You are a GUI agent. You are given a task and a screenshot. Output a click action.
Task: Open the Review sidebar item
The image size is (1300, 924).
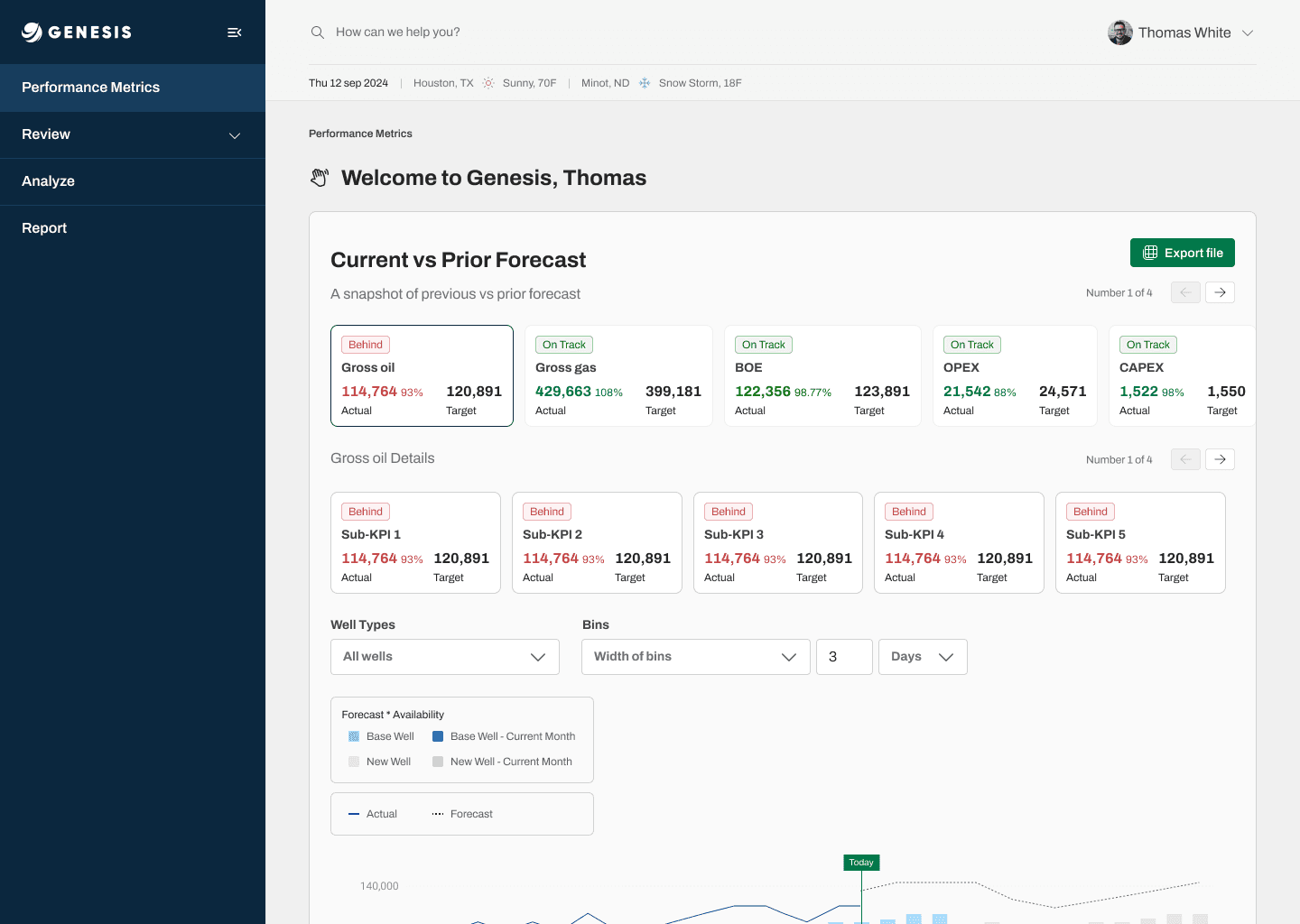133,134
